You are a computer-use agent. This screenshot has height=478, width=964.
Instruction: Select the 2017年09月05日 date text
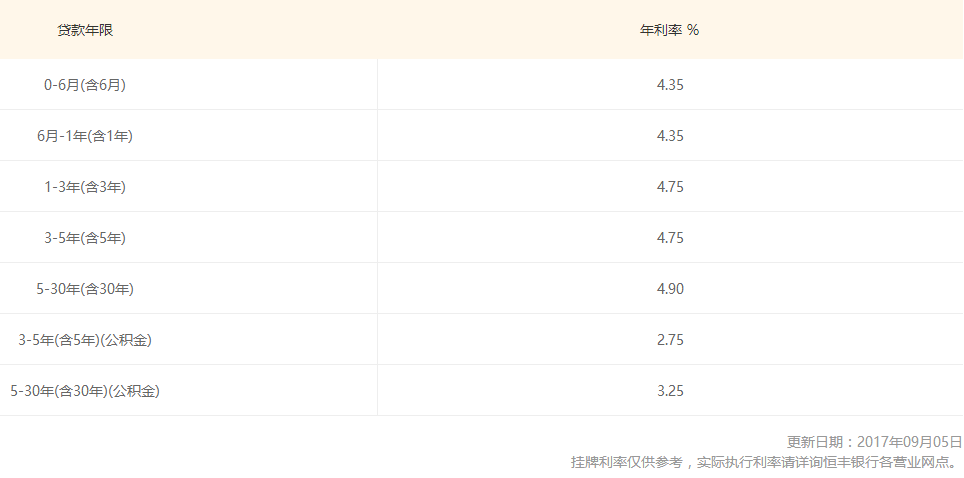[909, 441]
